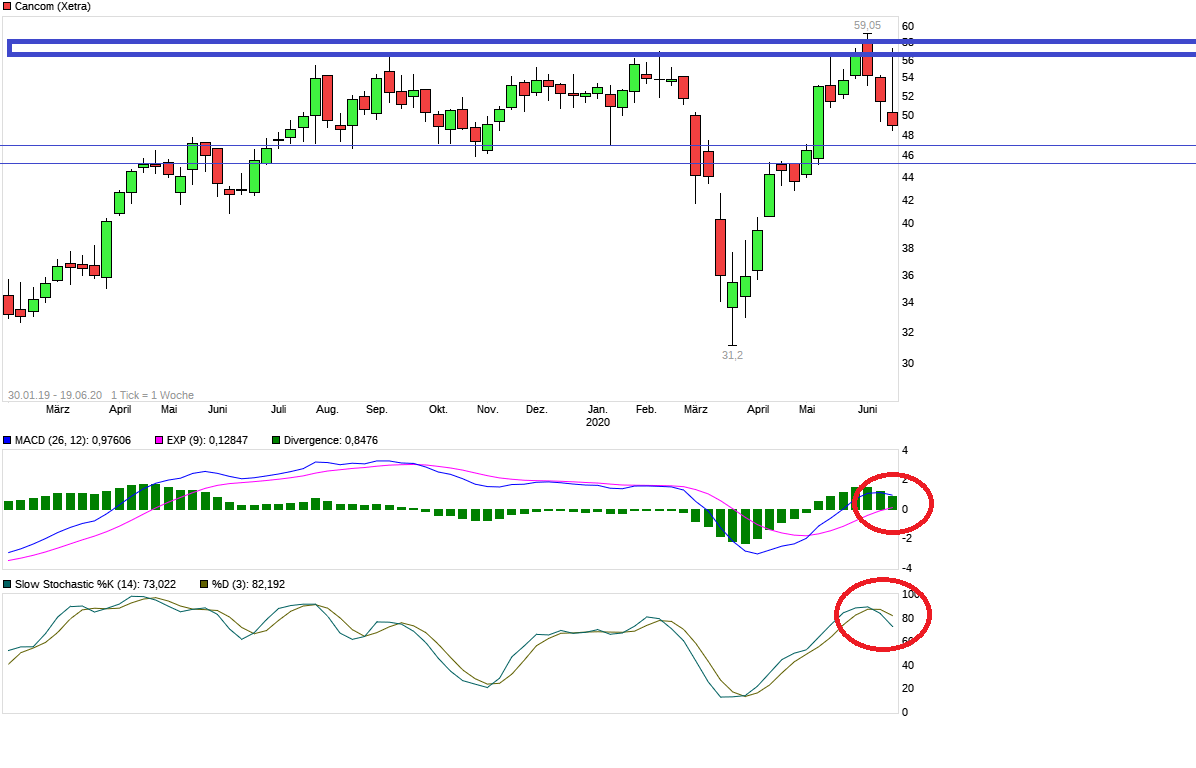Click the red Cancom (Xetra) legend square

8,6
